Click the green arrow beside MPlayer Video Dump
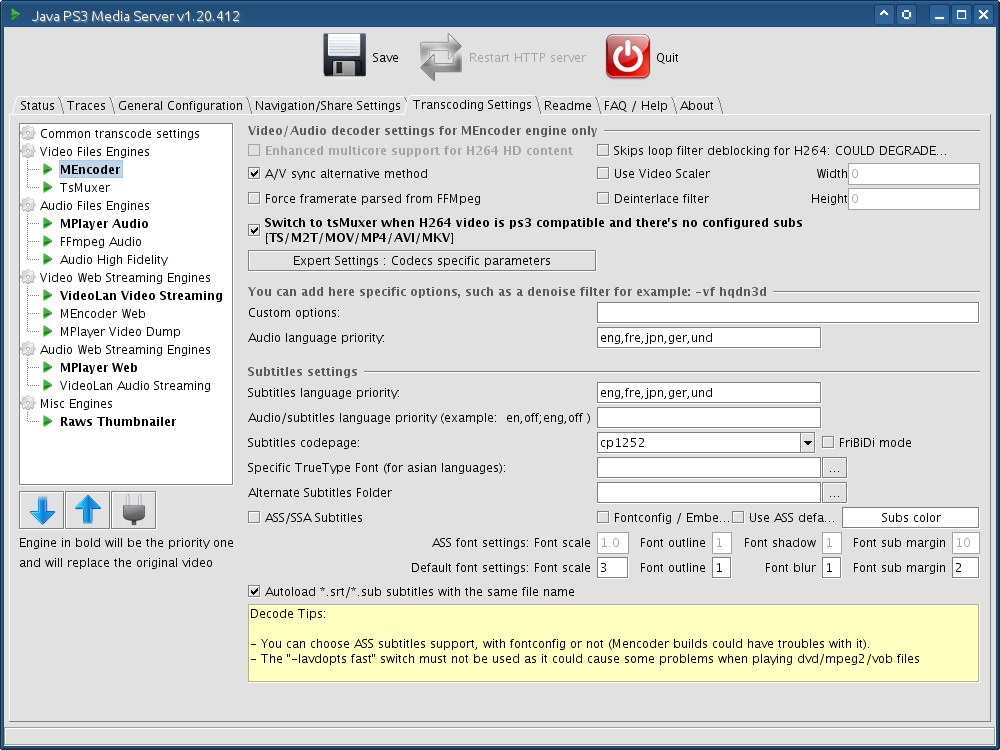 click(48, 332)
